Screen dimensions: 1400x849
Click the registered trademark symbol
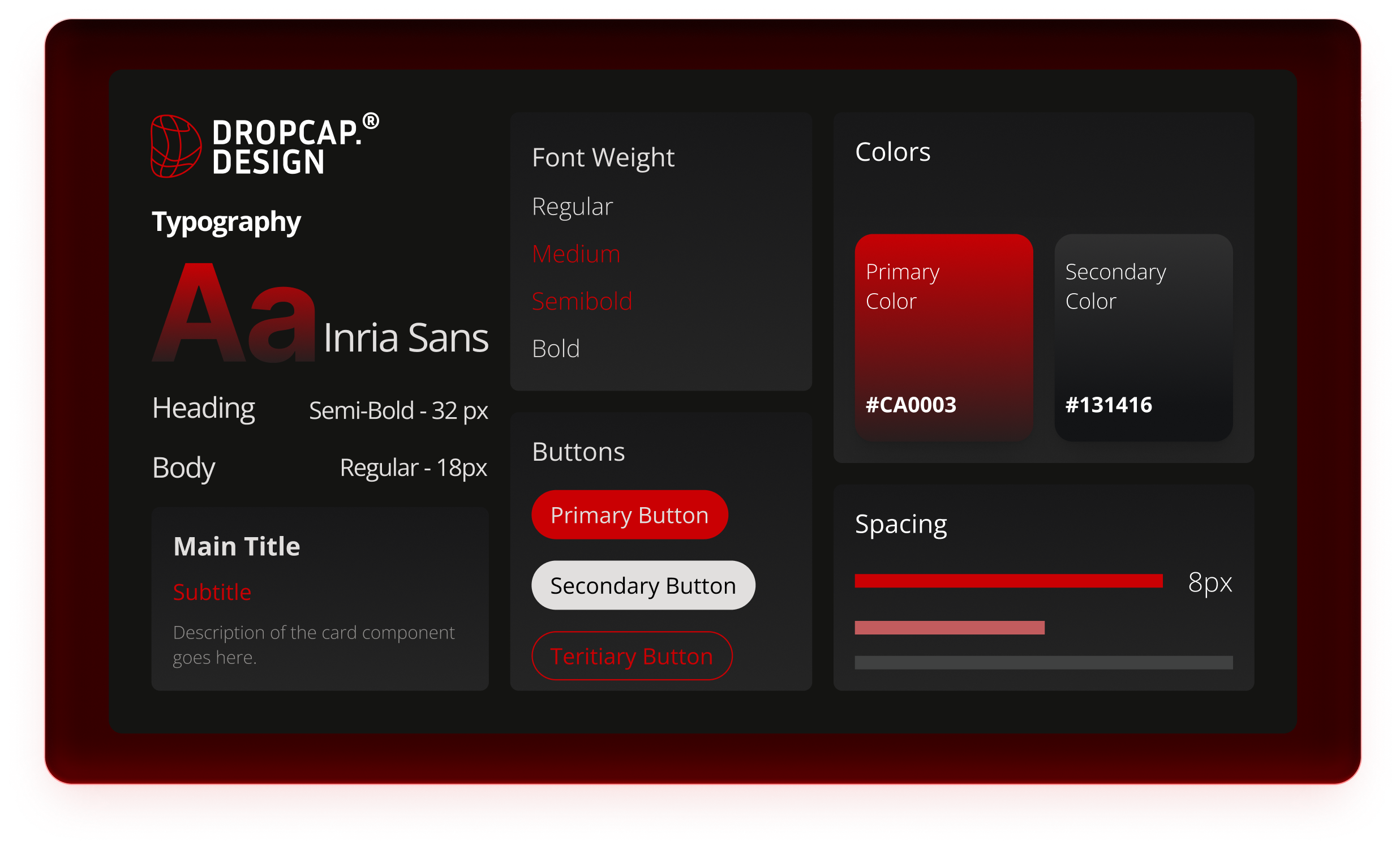[371, 121]
